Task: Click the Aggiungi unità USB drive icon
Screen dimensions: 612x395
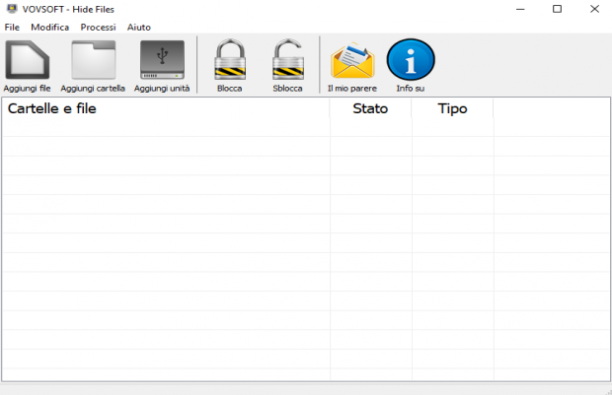Action: point(162,60)
